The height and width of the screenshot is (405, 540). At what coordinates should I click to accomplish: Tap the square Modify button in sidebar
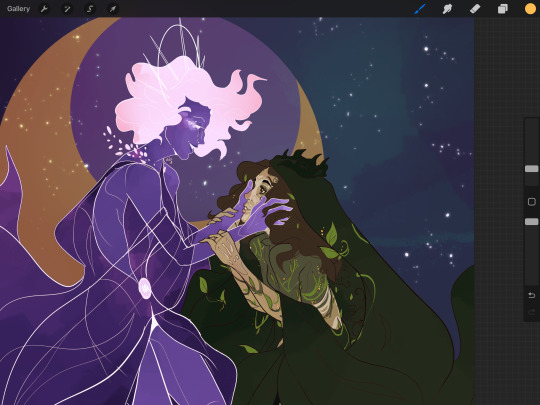click(531, 201)
